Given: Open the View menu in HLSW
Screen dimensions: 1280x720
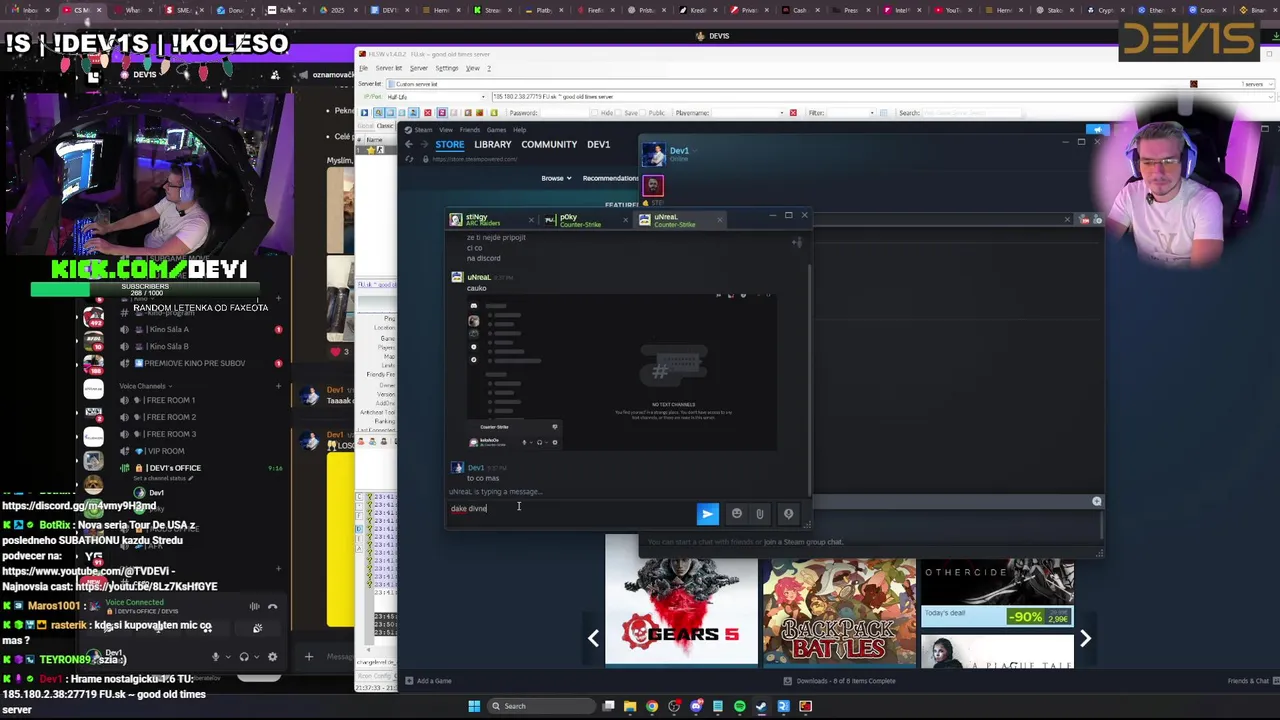Looking at the screenshot, I should tap(473, 68).
